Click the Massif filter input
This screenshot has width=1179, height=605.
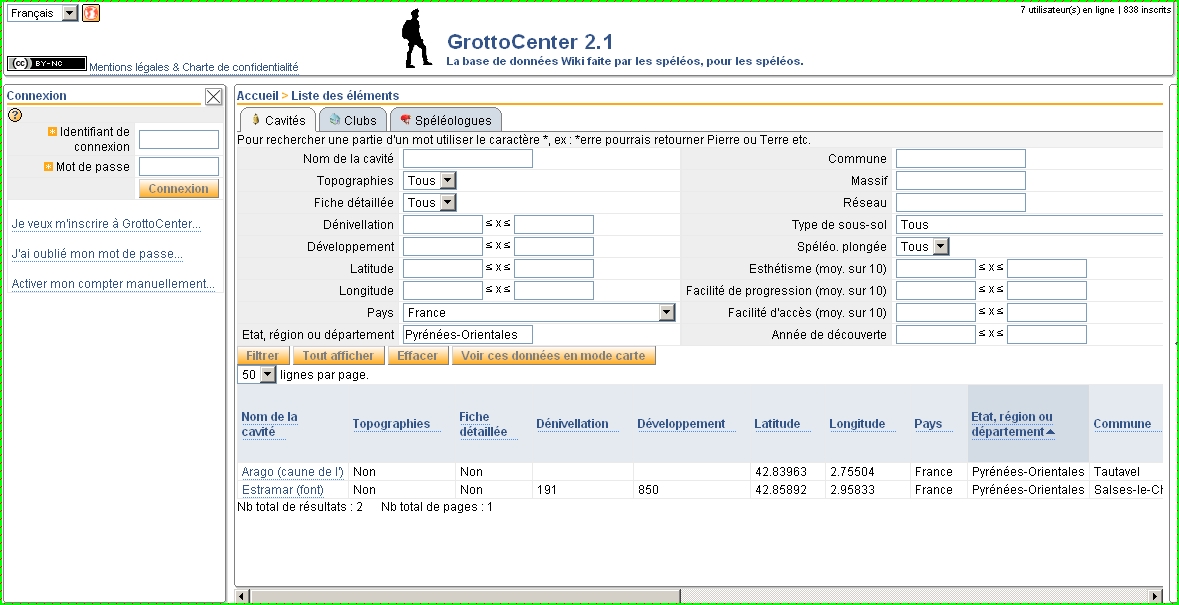tap(961, 180)
